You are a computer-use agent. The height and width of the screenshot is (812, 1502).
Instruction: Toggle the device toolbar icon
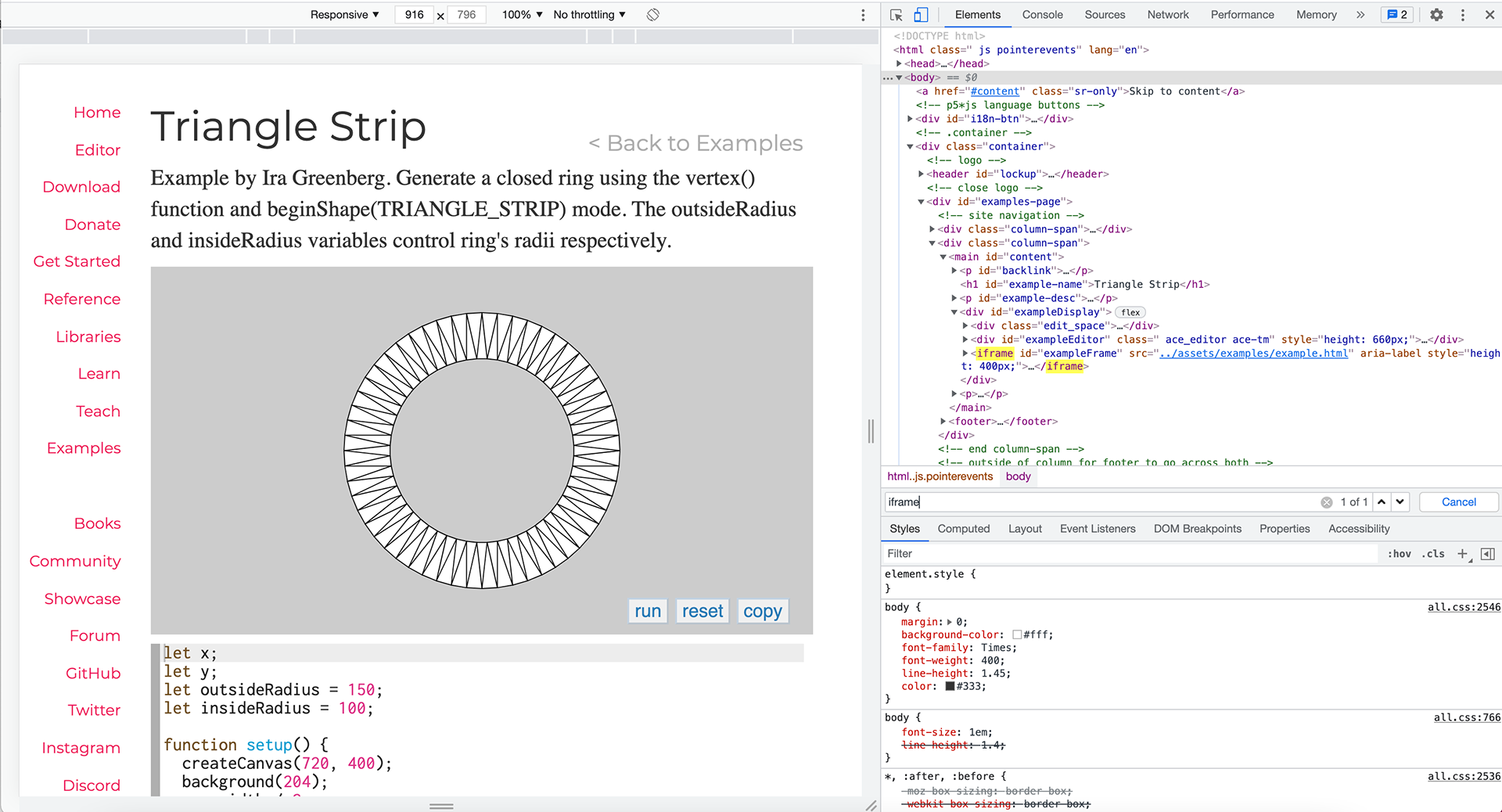click(921, 15)
